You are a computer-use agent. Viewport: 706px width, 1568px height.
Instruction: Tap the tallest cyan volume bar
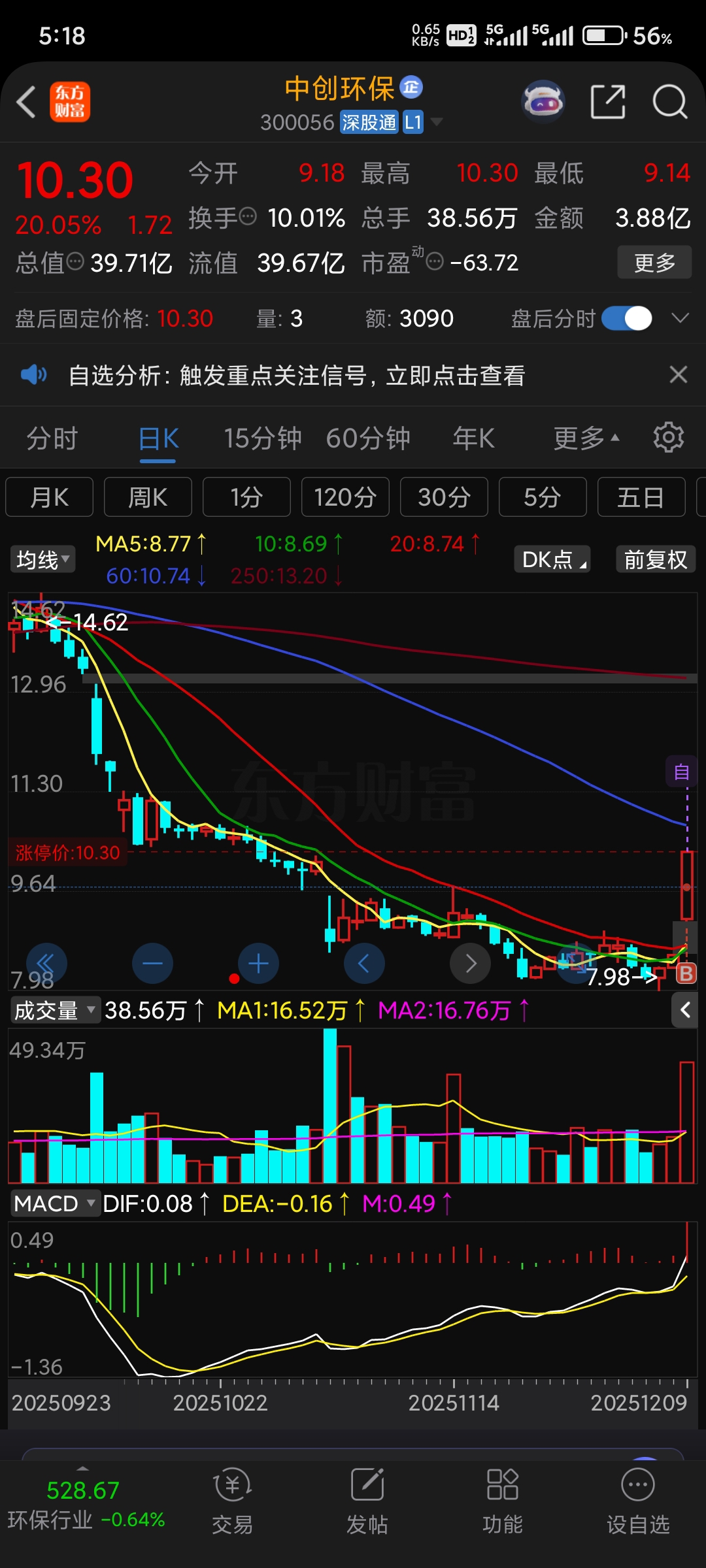(330, 1105)
